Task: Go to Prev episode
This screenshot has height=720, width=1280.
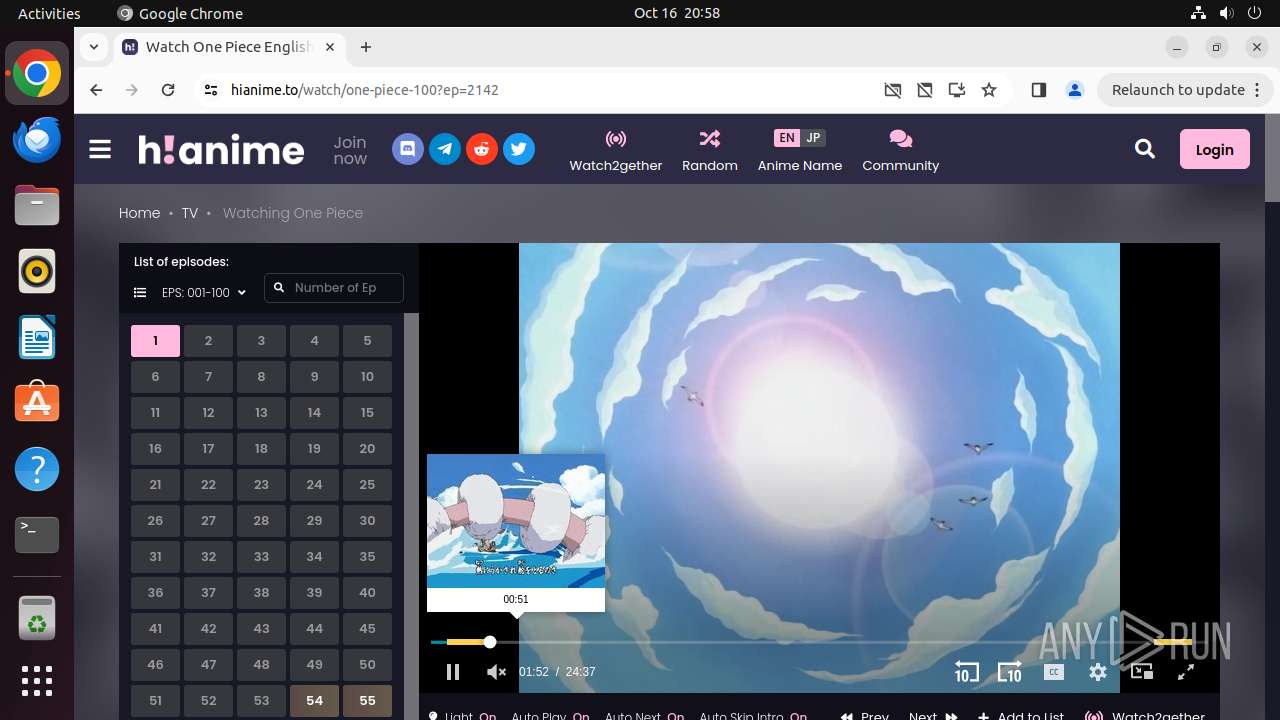Action: [865, 715]
